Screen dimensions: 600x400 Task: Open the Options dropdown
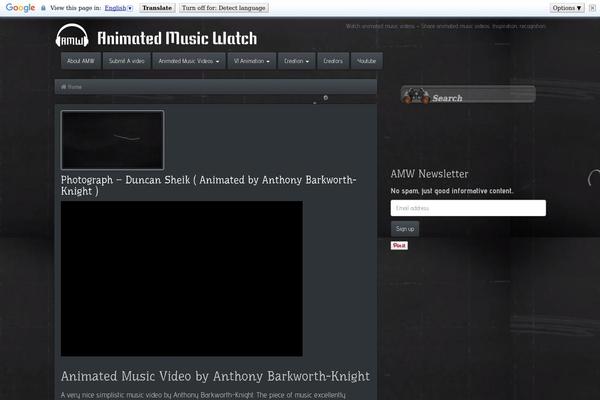567,8
